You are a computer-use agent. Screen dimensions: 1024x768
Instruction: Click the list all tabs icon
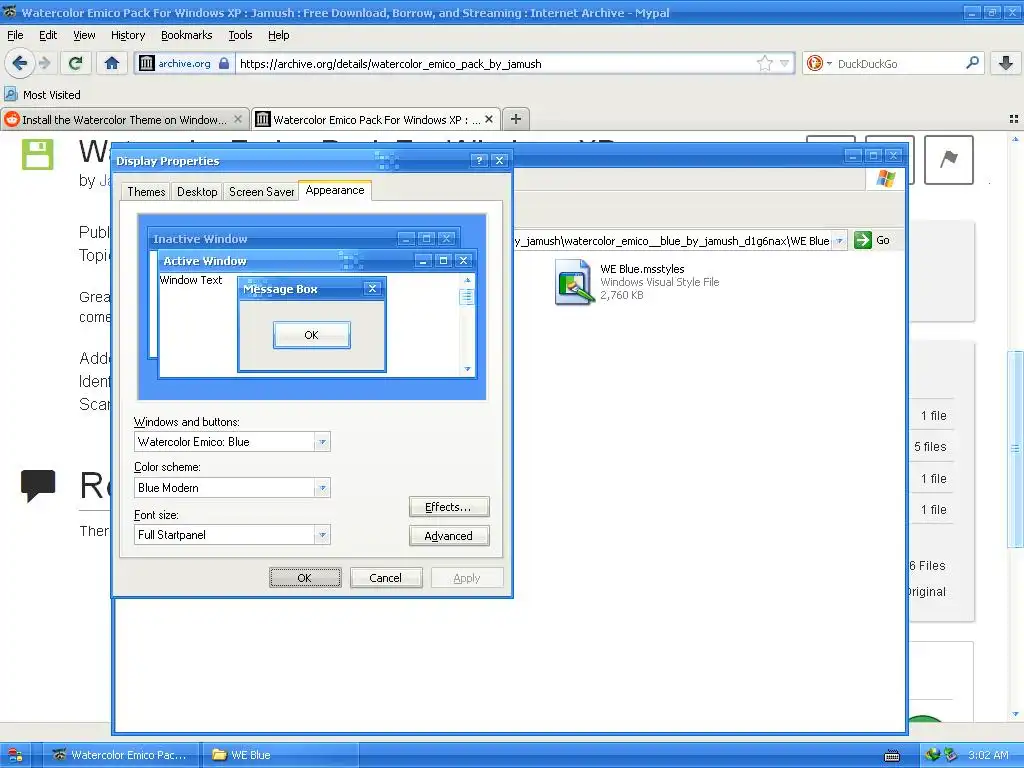pos(1014,120)
